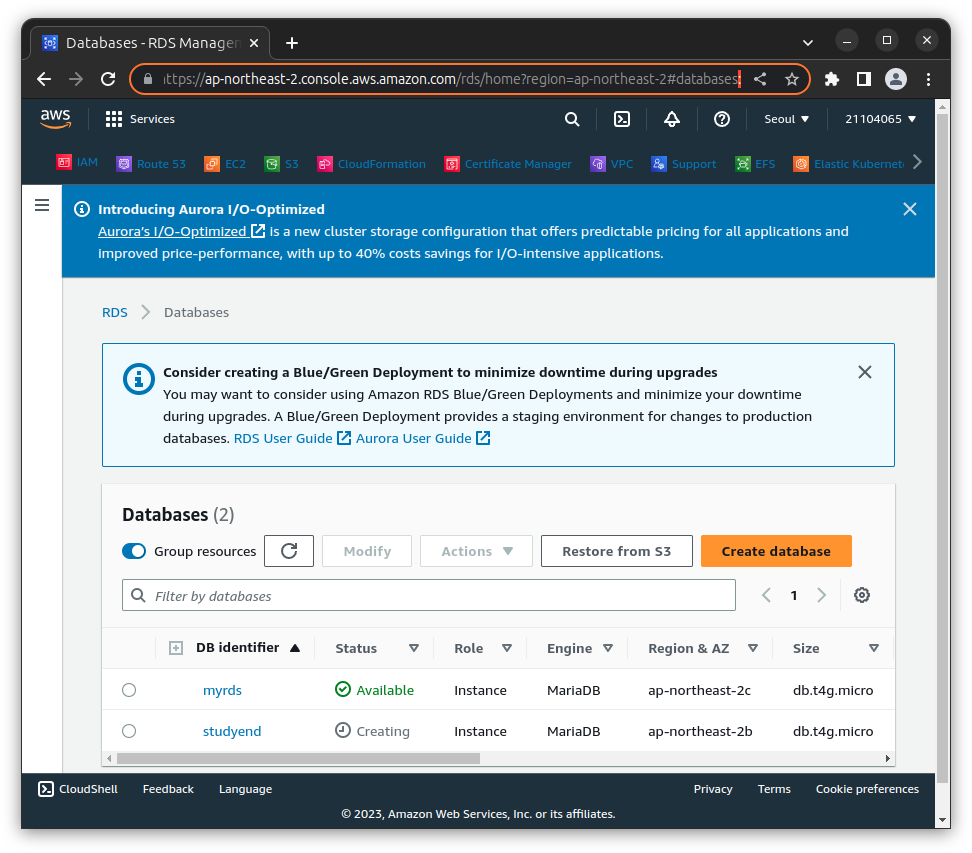Open the S3 service shortcut
Viewport: 972px width, 853px height.
[x=281, y=164]
